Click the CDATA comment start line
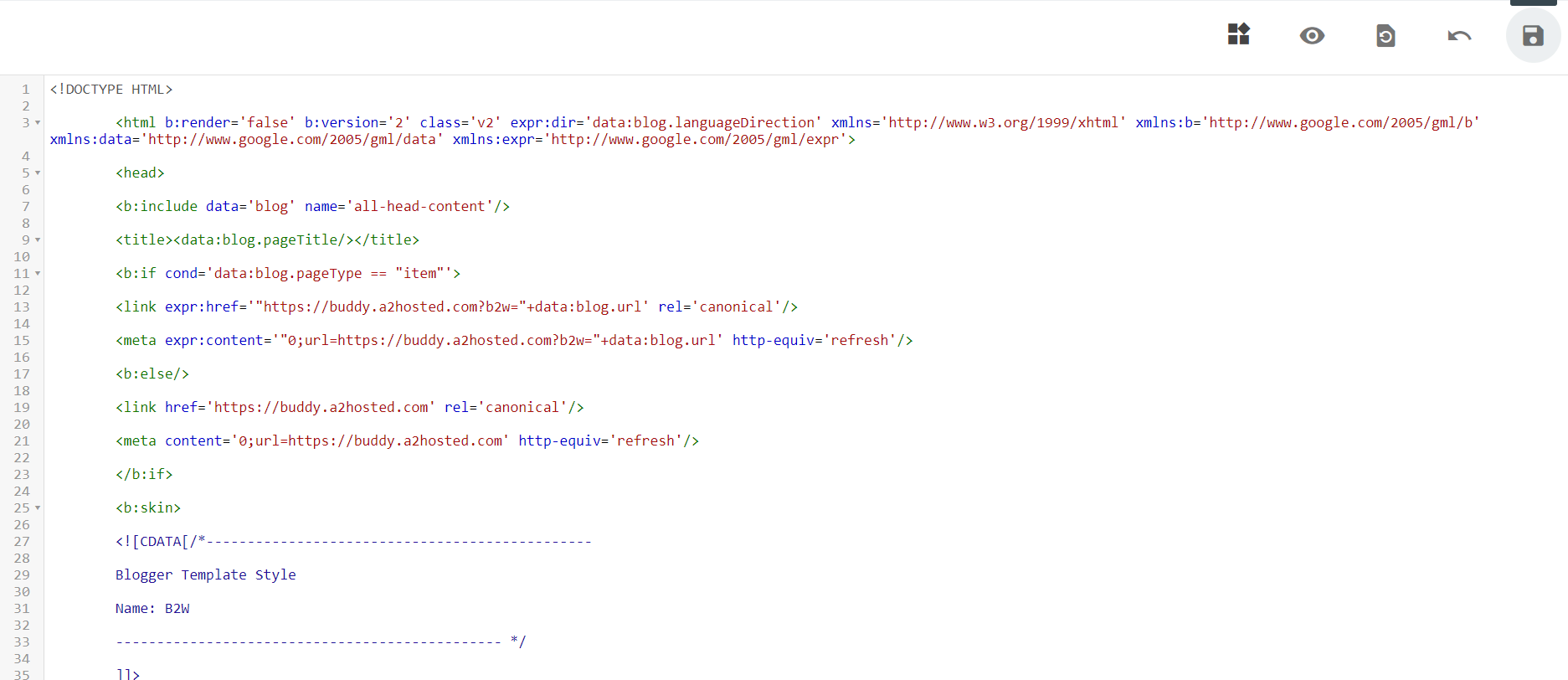The width and height of the screenshot is (1568, 680). [353, 541]
